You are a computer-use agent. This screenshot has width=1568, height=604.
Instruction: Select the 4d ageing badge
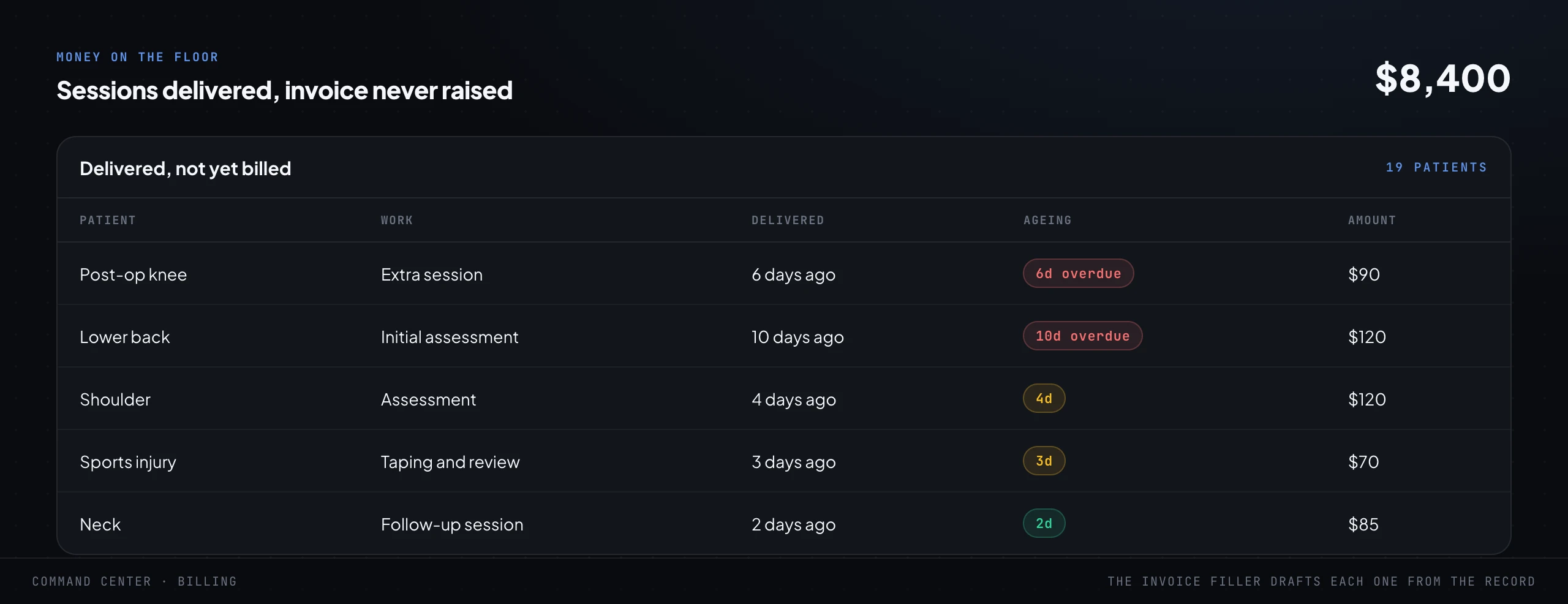click(x=1044, y=399)
